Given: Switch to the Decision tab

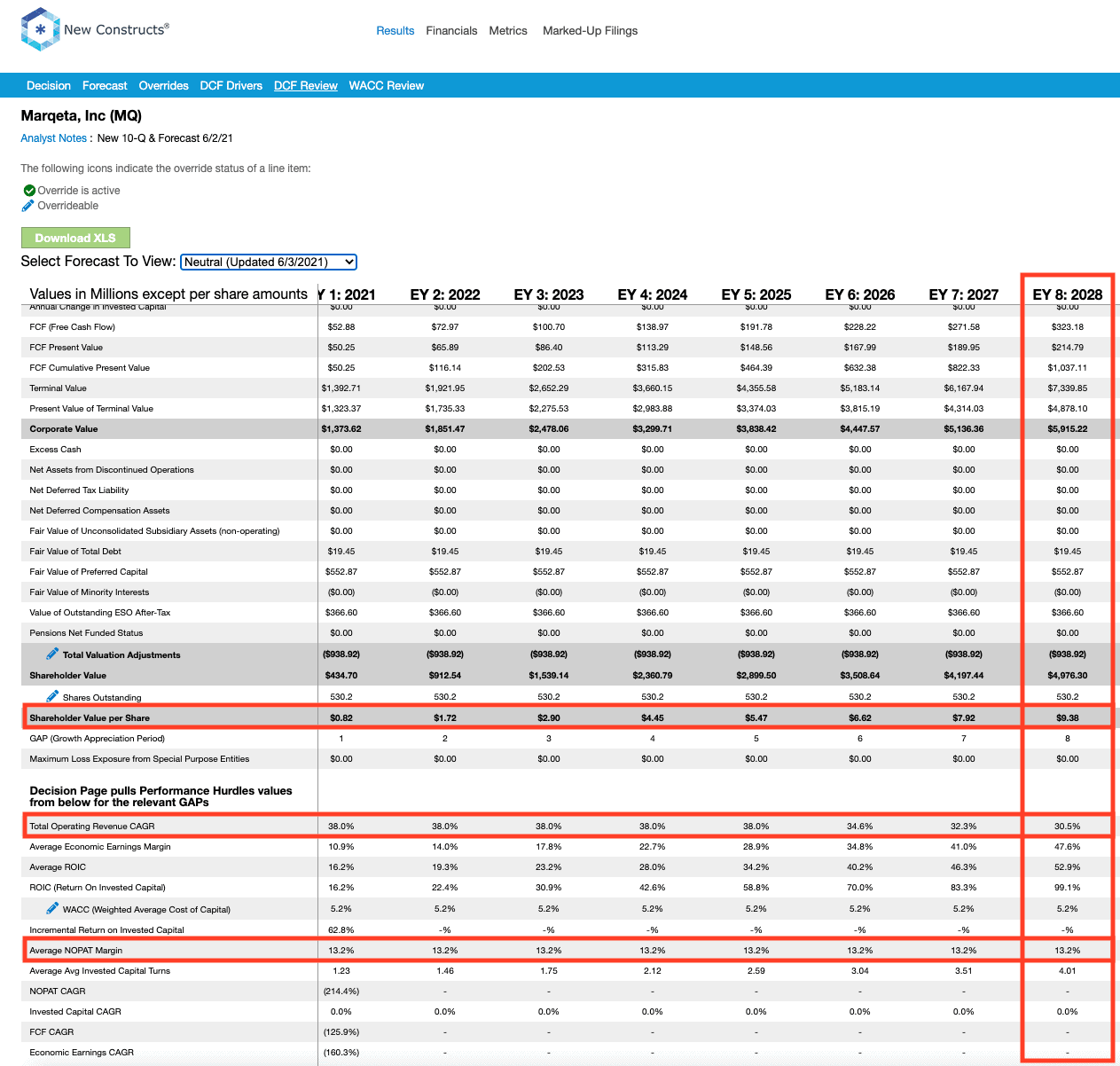Looking at the screenshot, I should (x=49, y=85).
